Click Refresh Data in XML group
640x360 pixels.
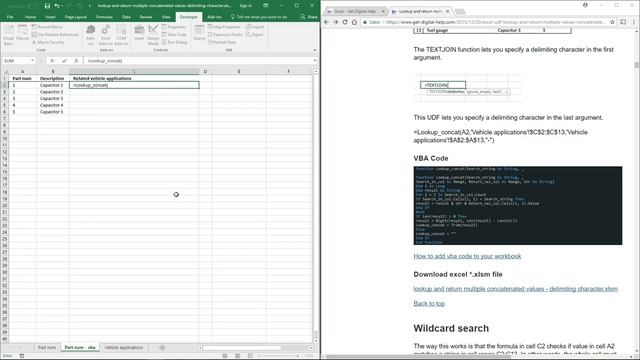[222, 42]
